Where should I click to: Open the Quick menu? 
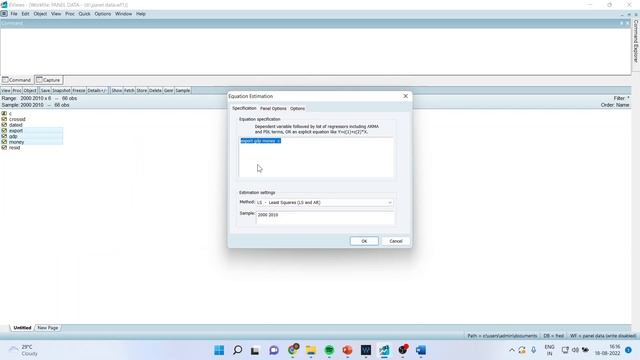tap(84, 14)
